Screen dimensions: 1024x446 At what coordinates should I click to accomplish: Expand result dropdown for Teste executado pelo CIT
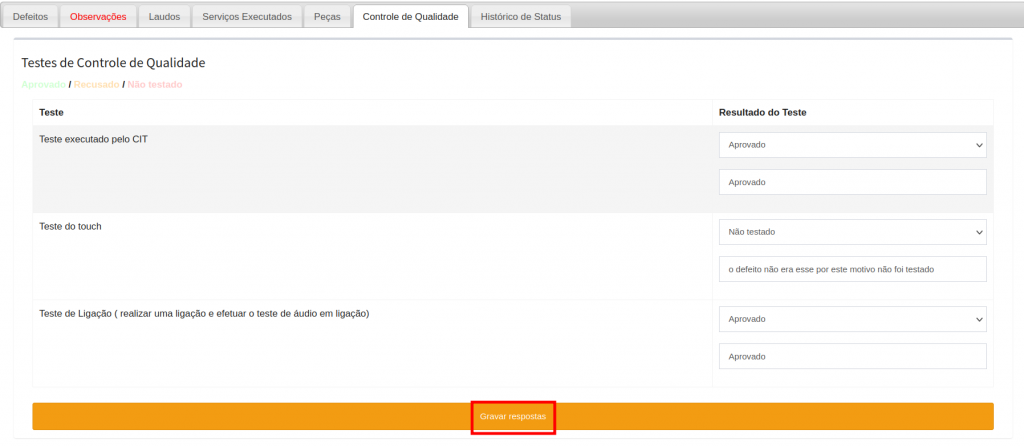coord(852,145)
